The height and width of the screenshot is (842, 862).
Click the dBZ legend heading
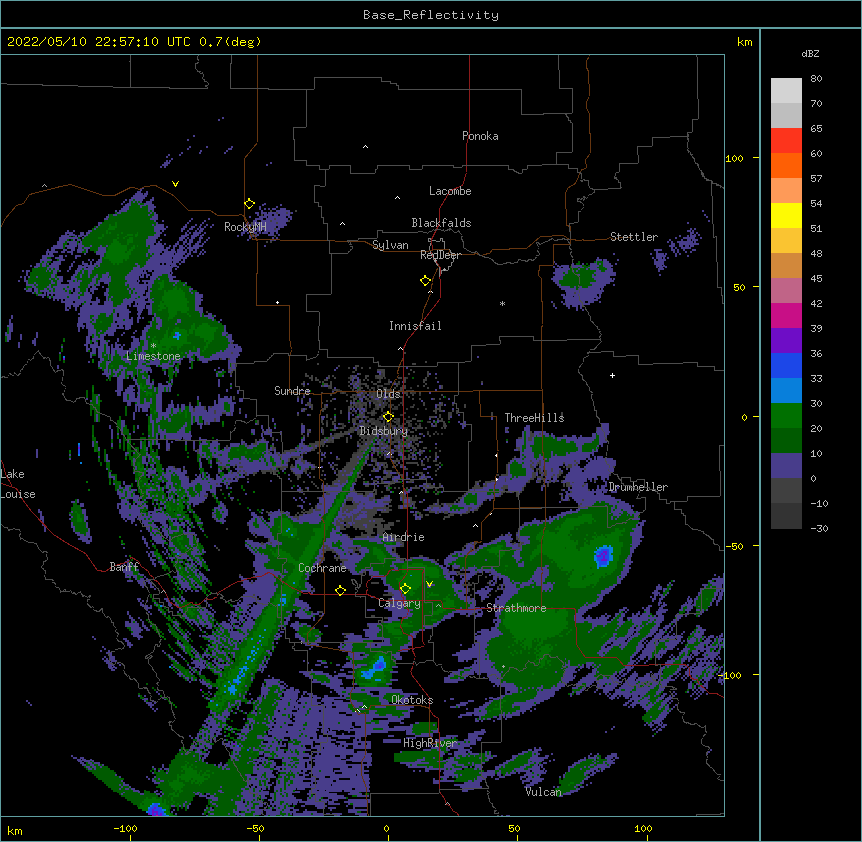810,53
